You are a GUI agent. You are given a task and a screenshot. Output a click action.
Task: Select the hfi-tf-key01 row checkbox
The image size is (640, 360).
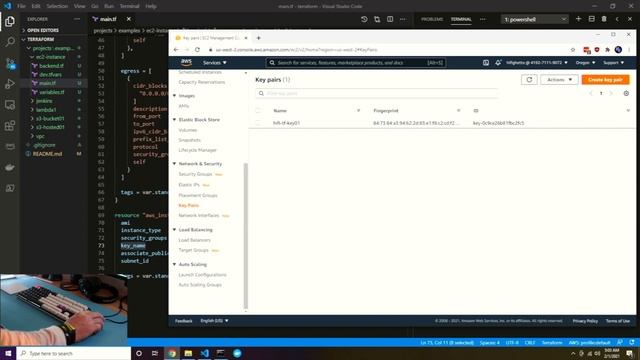pos(258,123)
